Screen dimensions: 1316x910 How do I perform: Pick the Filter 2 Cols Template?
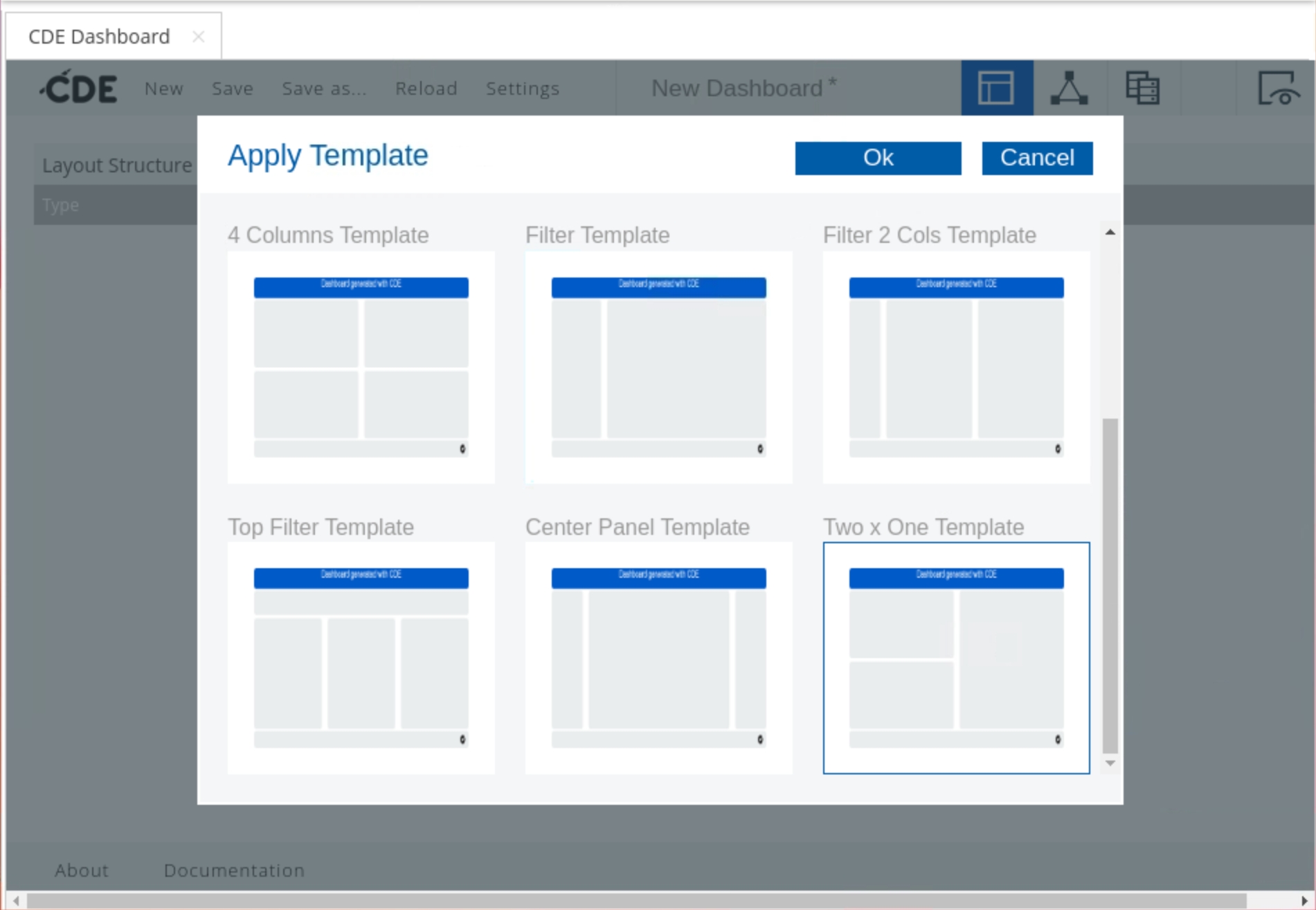tap(955, 367)
